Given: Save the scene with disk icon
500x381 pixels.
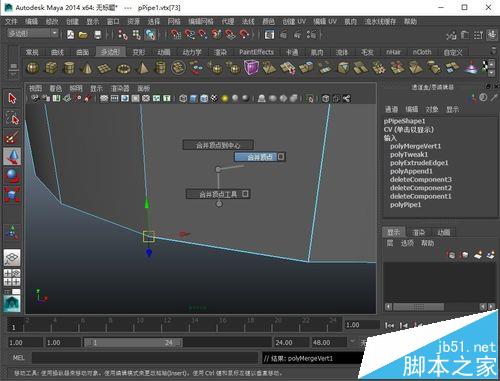Looking at the screenshot, I should click(97, 34).
